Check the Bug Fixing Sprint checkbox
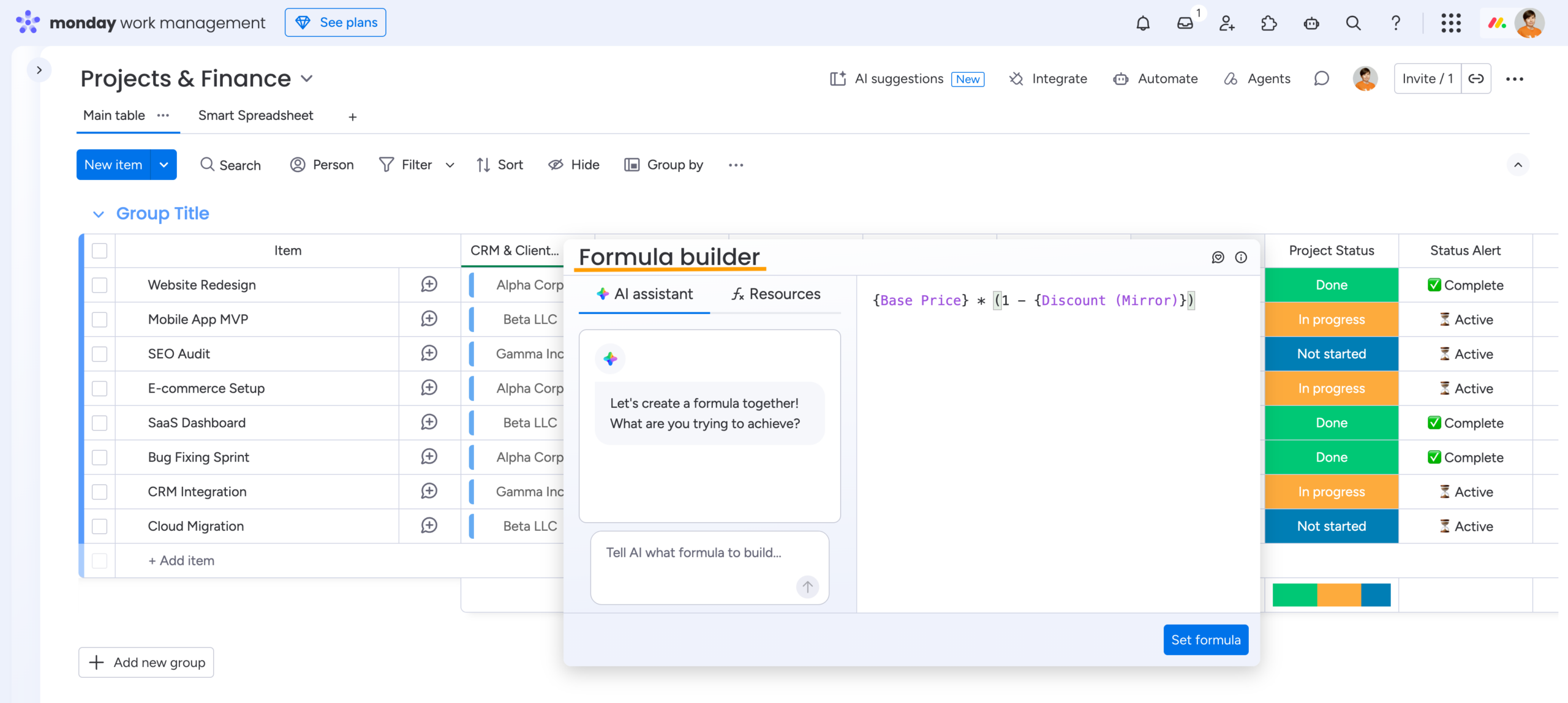The height and width of the screenshot is (703, 1568). pyautogui.click(x=99, y=457)
